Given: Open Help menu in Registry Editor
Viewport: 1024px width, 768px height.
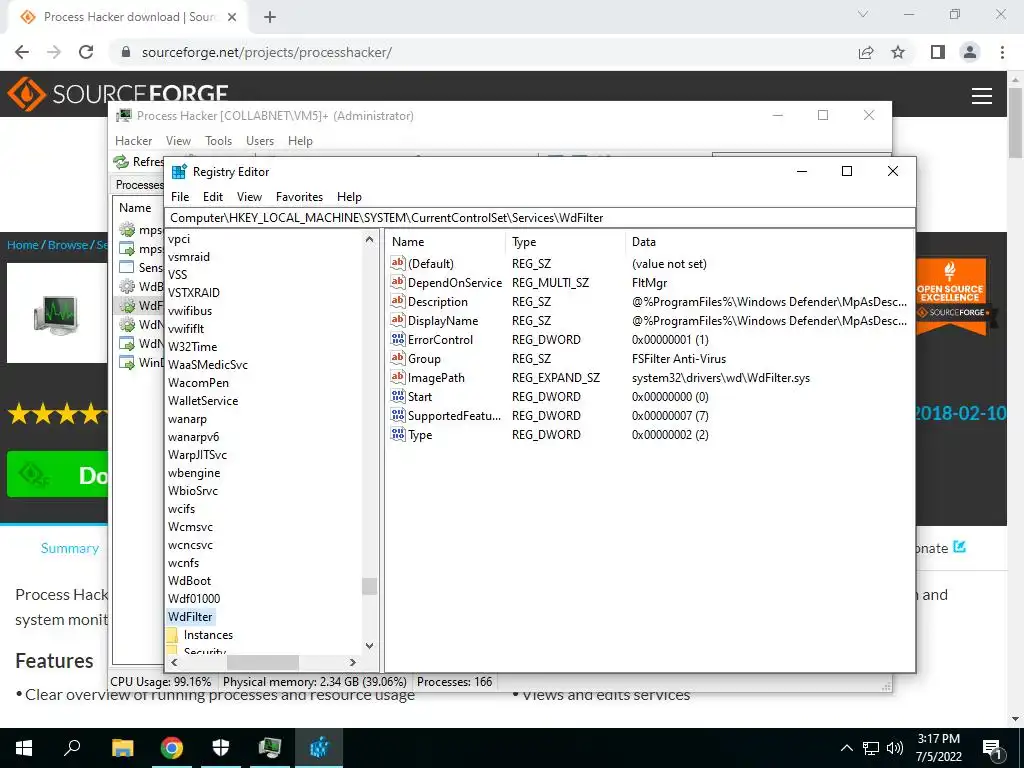Looking at the screenshot, I should pos(349,197).
